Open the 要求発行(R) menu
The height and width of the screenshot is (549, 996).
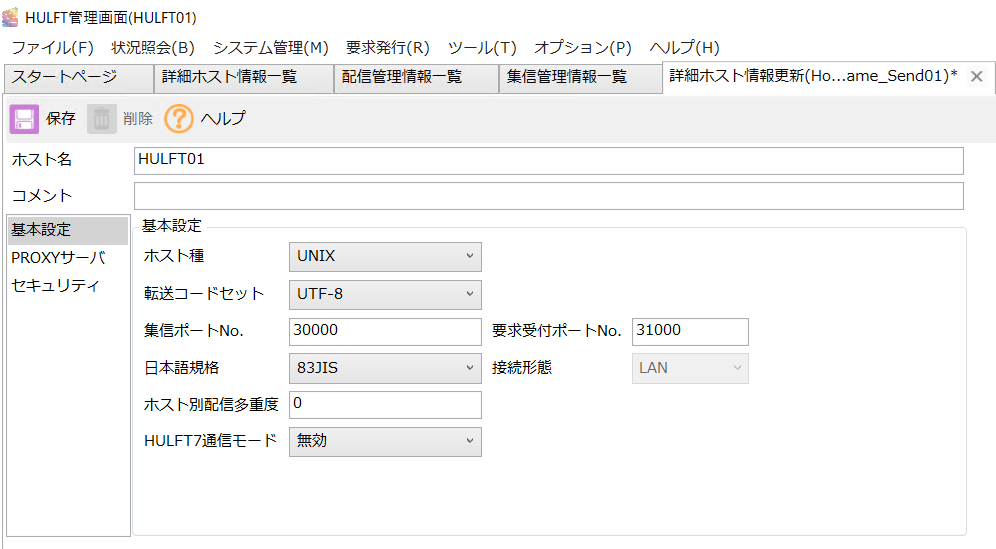[387, 48]
